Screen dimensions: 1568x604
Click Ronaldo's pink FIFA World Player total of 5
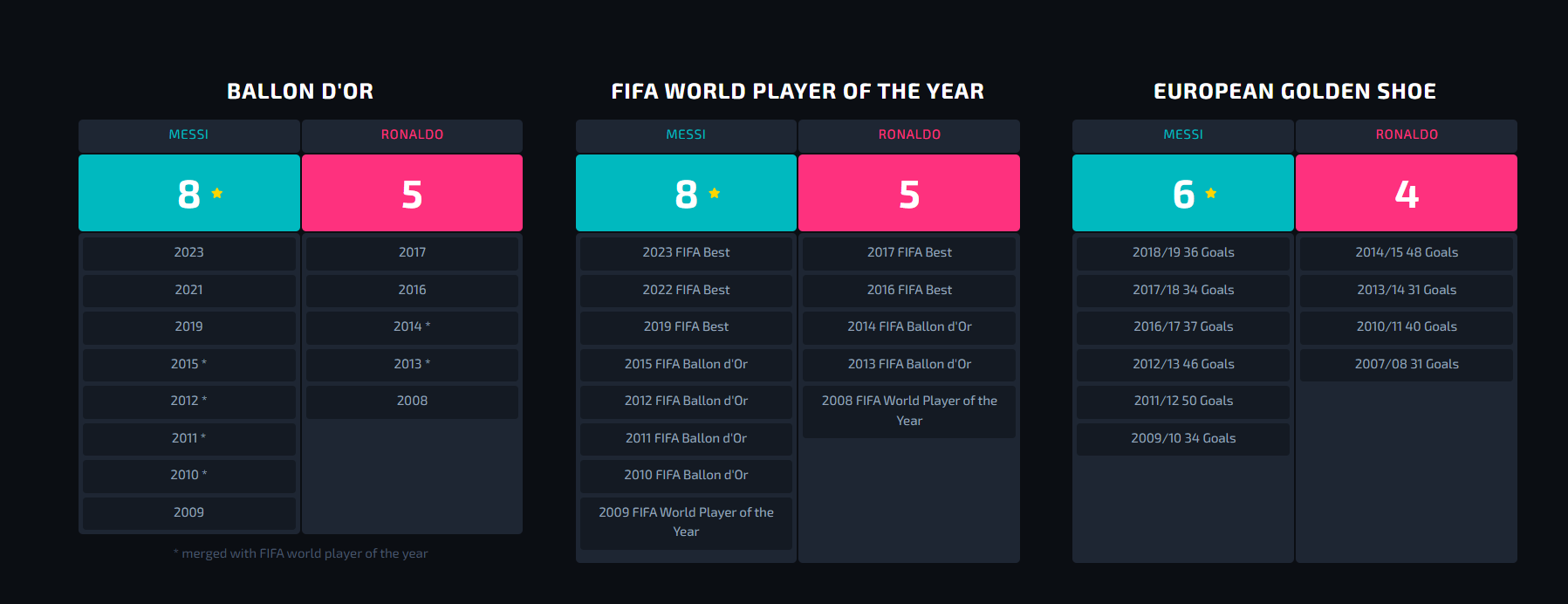pos(909,193)
